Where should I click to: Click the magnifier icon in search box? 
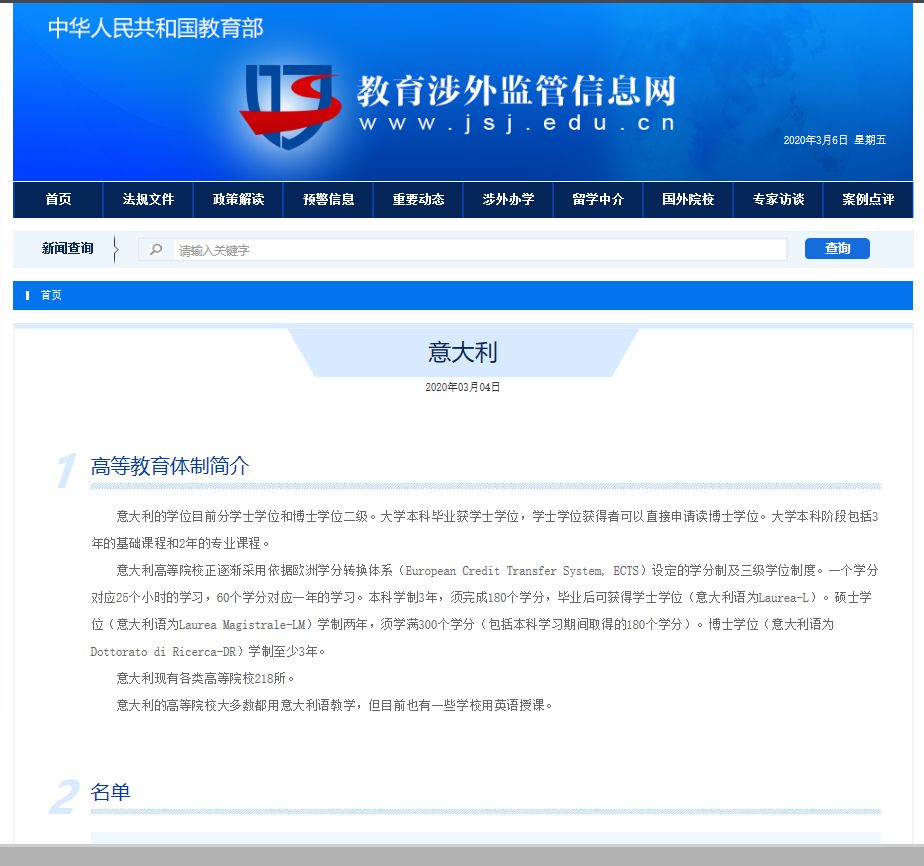click(x=156, y=250)
